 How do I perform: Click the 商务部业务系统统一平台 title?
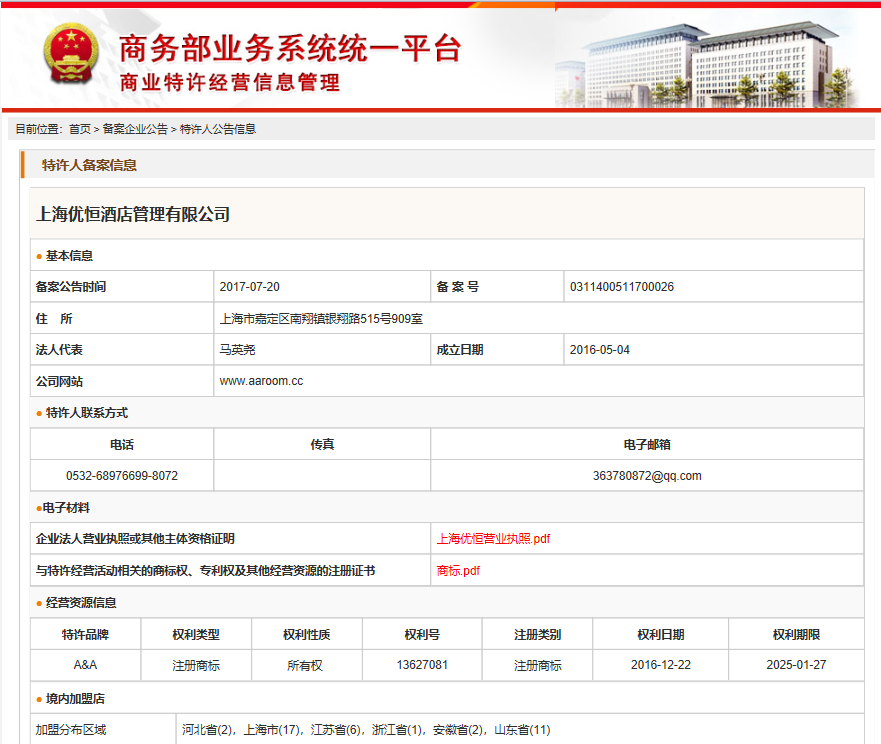tap(290, 48)
